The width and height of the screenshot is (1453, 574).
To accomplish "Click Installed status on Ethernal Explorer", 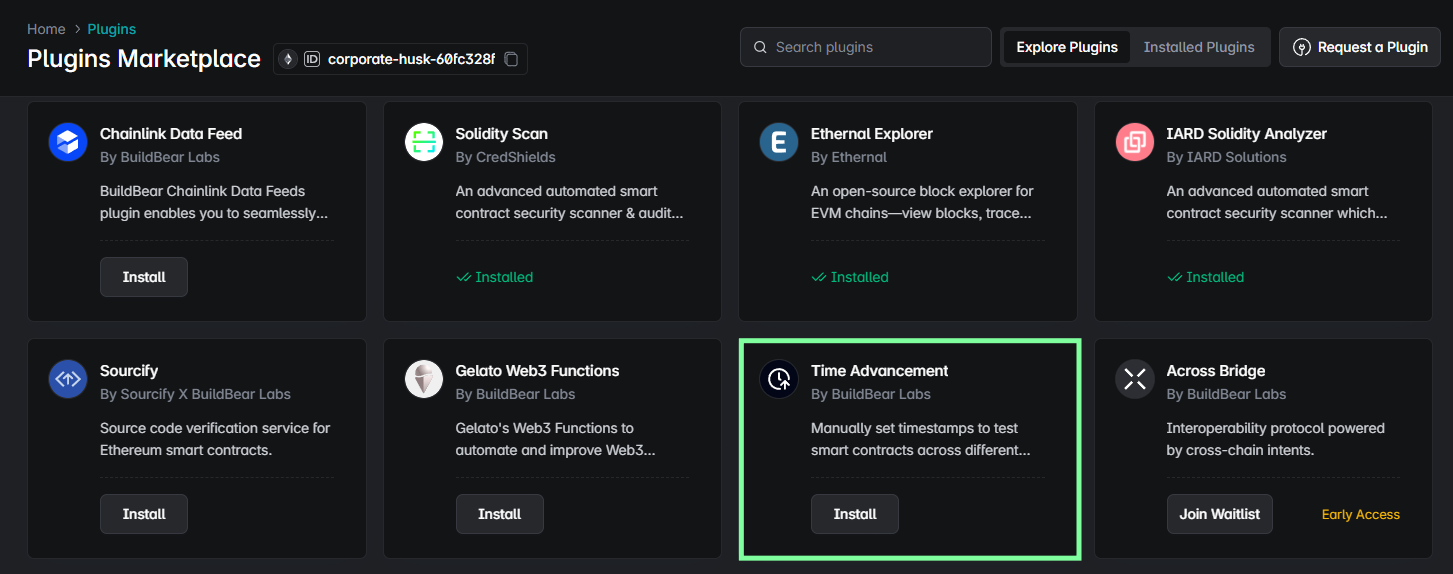I will click(850, 277).
